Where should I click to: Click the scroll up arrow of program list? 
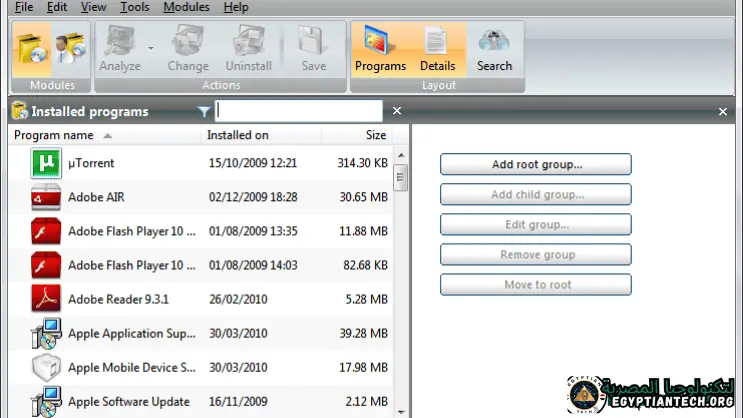pyautogui.click(x=401, y=155)
